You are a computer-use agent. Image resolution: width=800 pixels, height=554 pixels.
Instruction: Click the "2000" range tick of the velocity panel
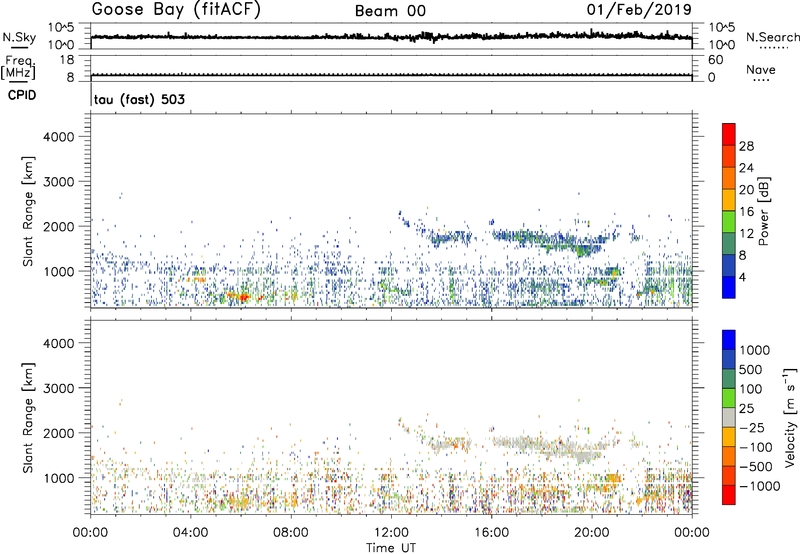59,433
